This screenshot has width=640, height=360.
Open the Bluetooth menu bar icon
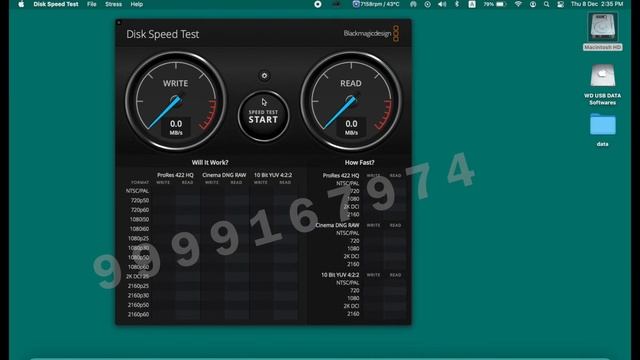457,4
